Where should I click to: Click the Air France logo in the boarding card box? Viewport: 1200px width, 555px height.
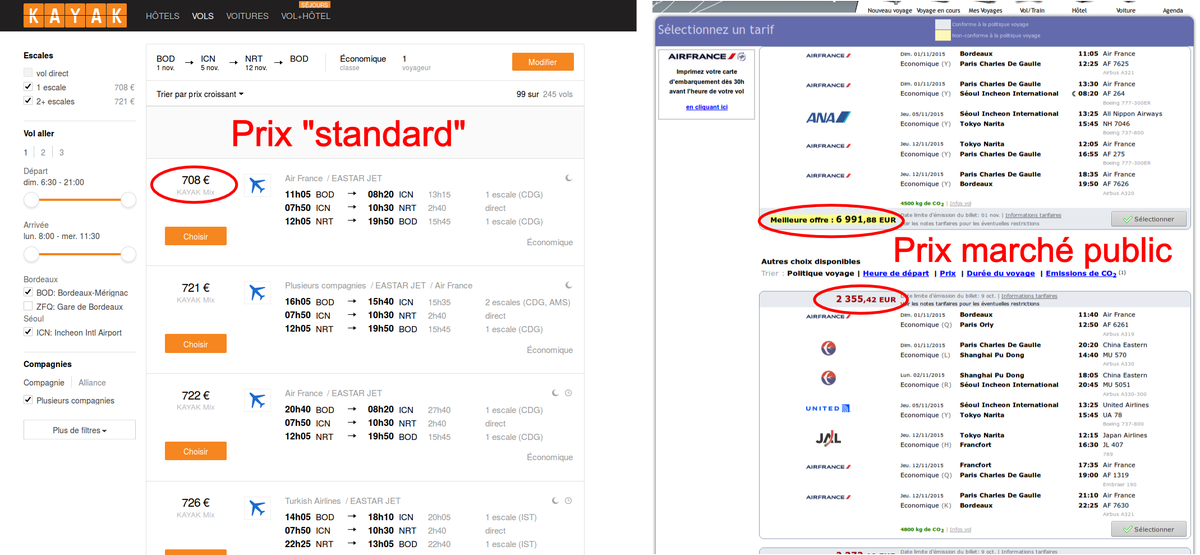click(x=706, y=57)
